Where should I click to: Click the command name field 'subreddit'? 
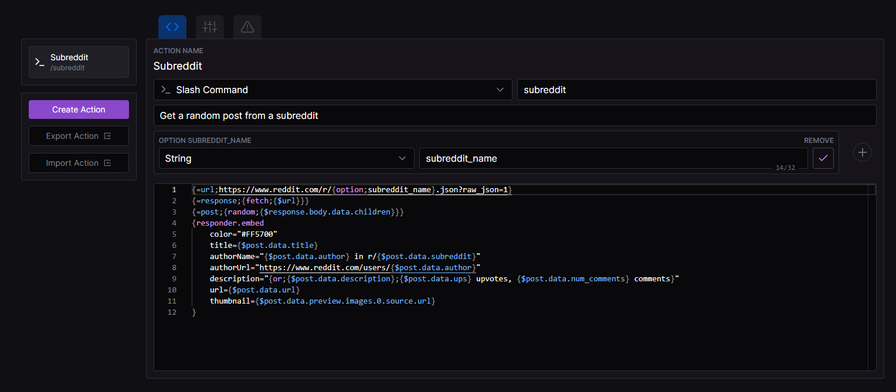pyautogui.click(x=697, y=90)
